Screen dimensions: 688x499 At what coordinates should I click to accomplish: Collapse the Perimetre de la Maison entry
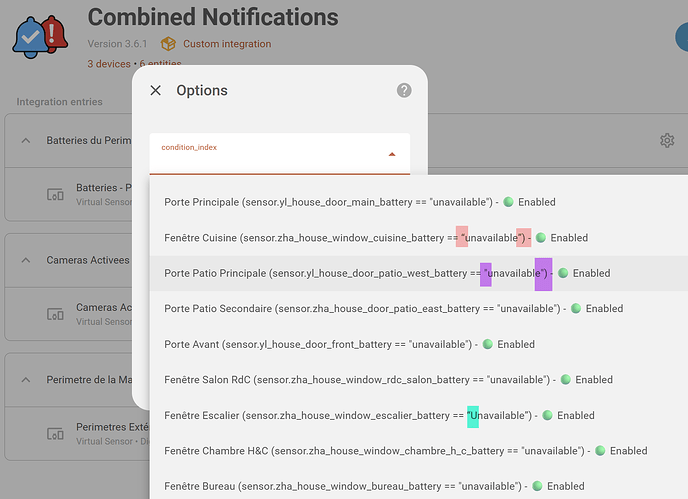pyautogui.click(x=26, y=380)
